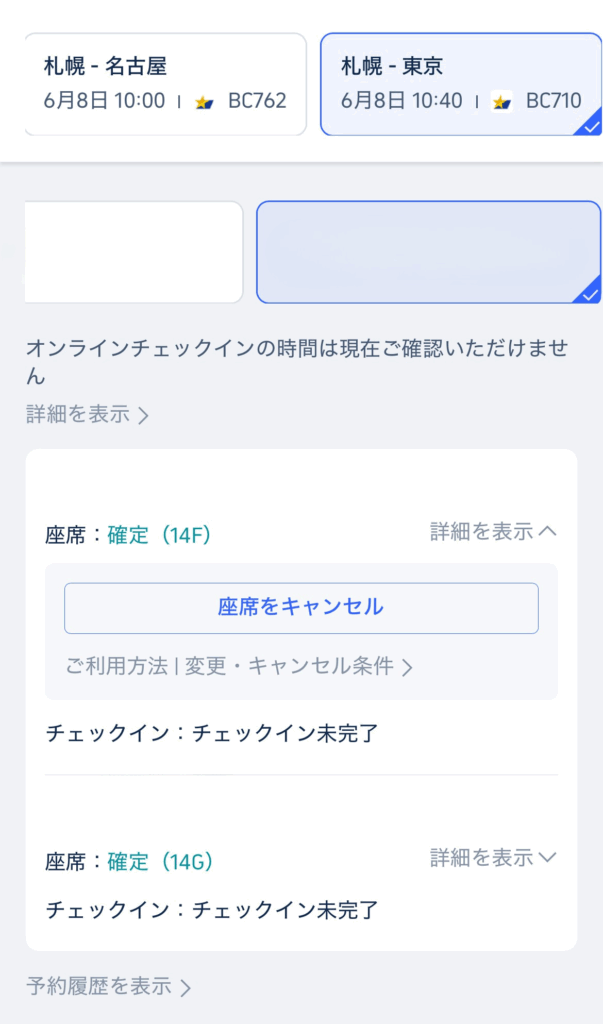This screenshot has height=1024, width=603.
Task: Select the highlighted blue passenger card
Action: 429,252
